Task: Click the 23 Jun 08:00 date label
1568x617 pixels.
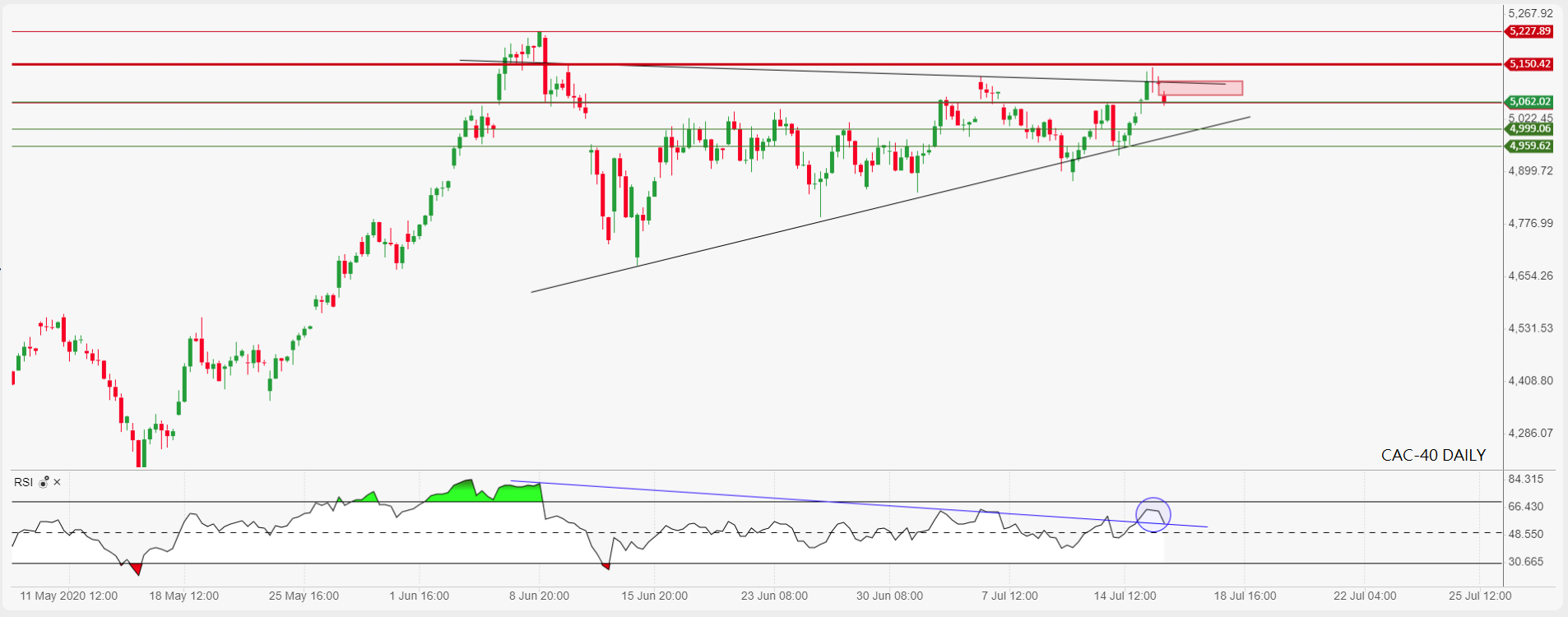Action: coord(774,596)
